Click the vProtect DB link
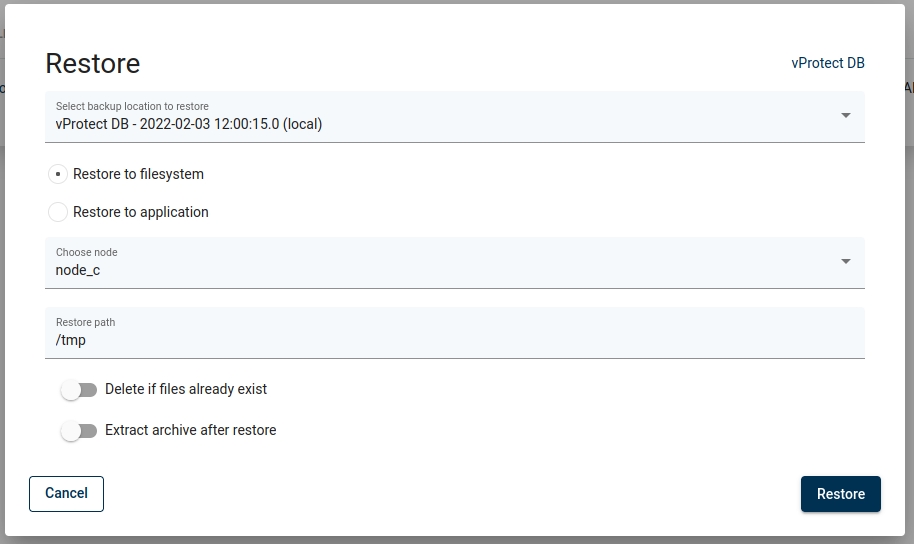This screenshot has height=544, width=914. click(827, 63)
